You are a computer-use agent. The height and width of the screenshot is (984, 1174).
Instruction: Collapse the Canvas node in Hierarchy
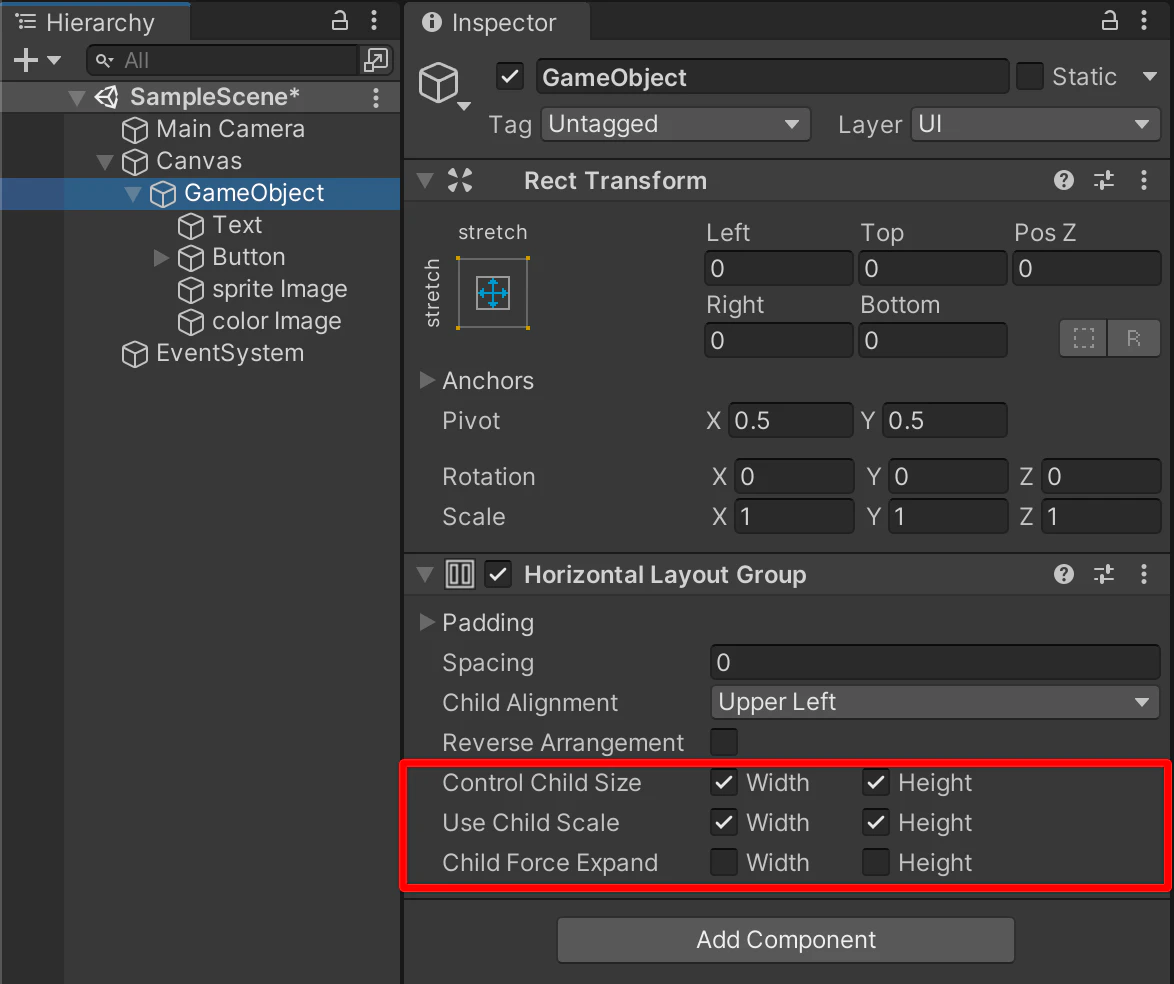[105, 162]
